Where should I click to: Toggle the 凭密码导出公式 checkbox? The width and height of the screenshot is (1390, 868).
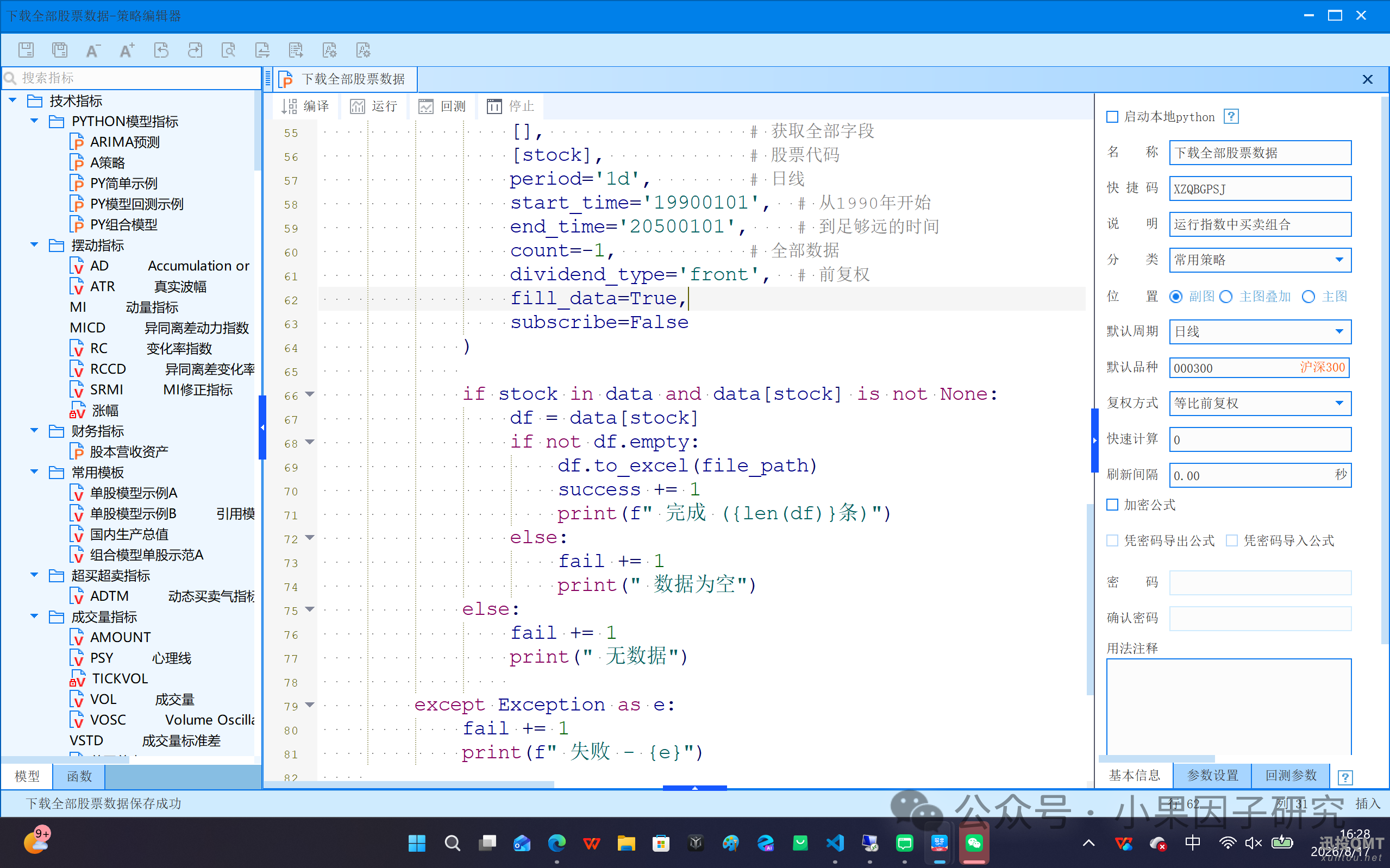(1112, 541)
